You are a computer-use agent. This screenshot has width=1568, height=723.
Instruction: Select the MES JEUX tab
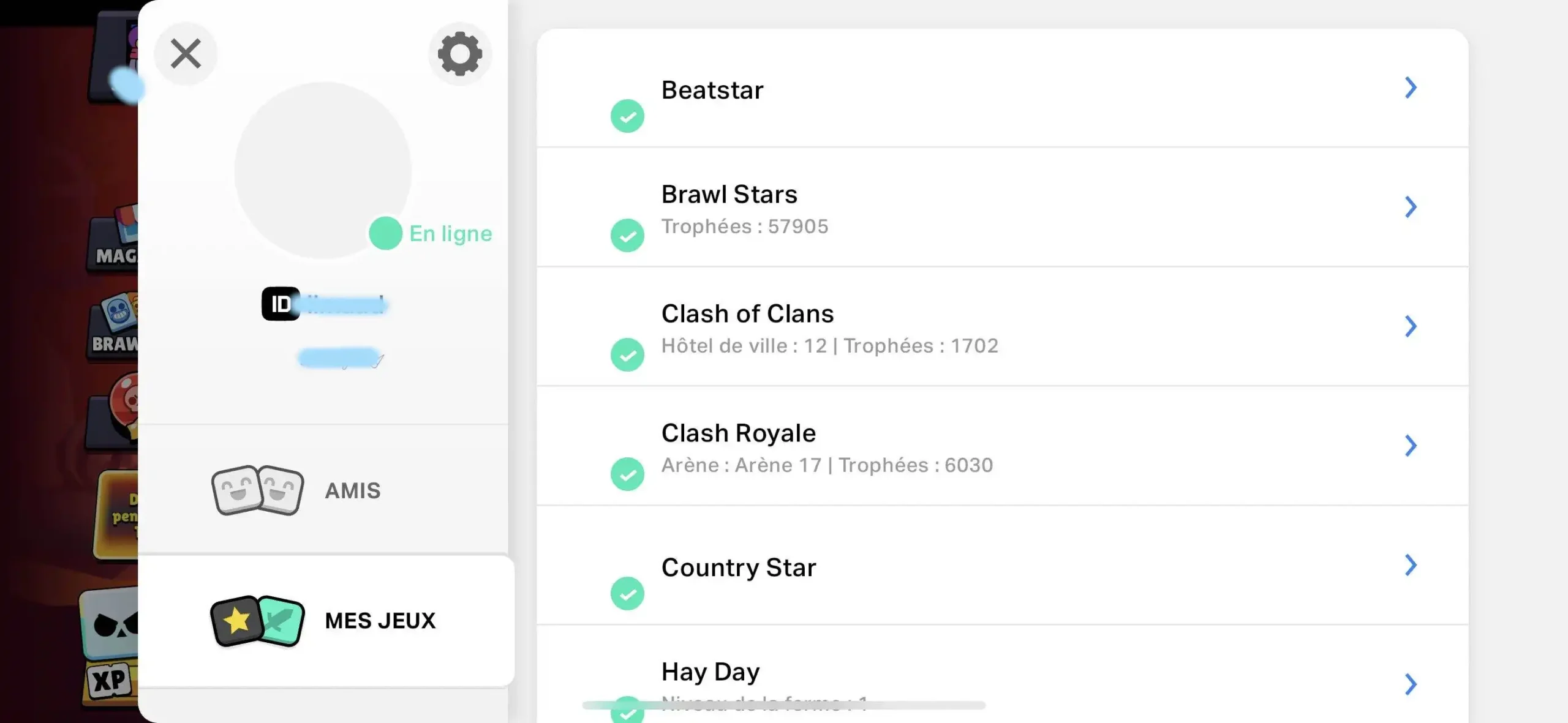click(x=326, y=621)
